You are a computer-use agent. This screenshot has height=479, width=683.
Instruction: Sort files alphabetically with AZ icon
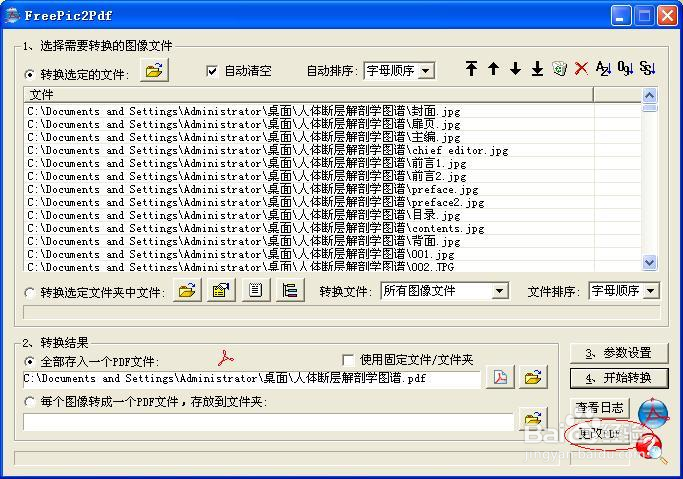pyautogui.click(x=603, y=69)
